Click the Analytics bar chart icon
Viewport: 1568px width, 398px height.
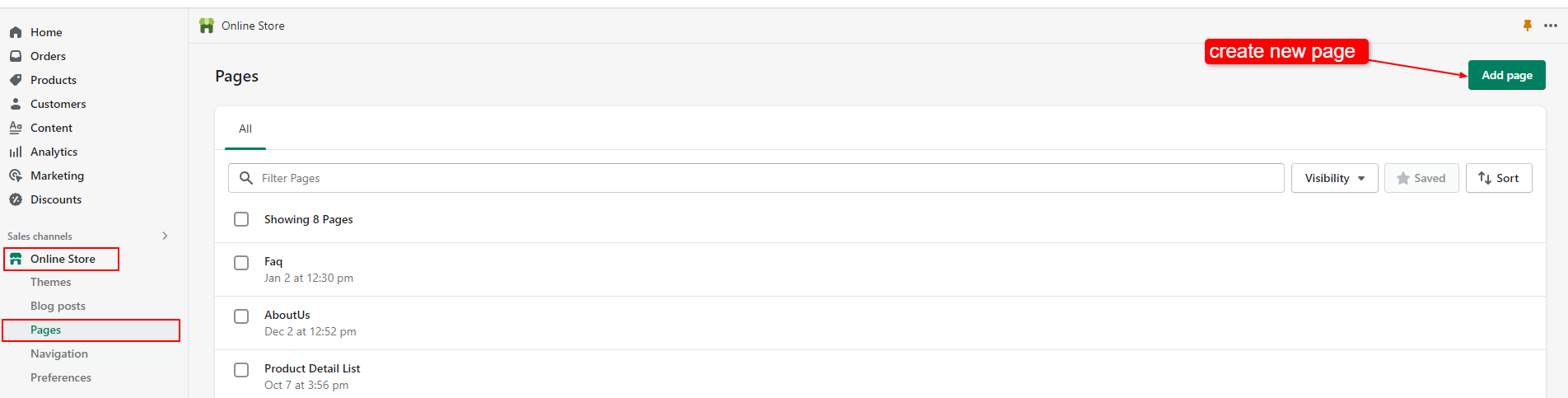[15, 152]
